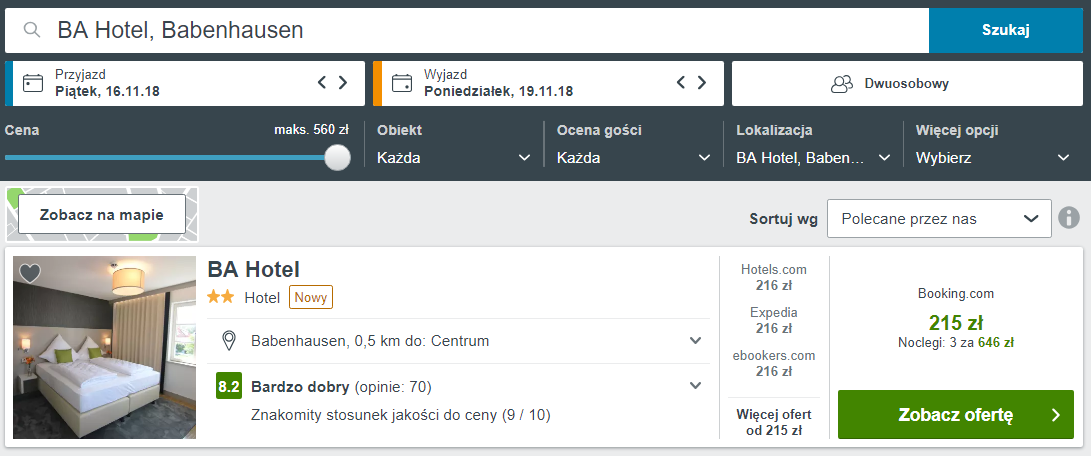Go to previous check-out day
Screen dimensions: 1091x456
(x=681, y=83)
